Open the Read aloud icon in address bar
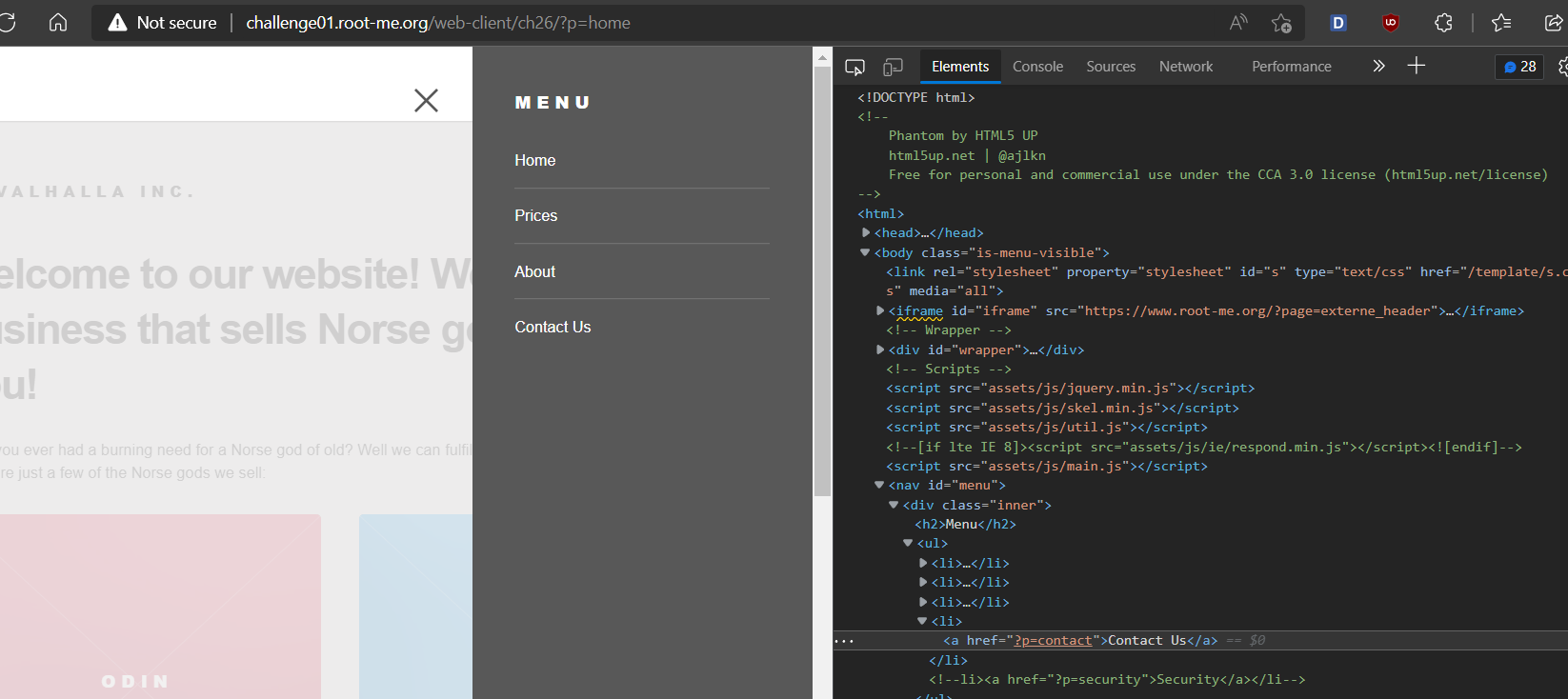1568x699 pixels. (1238, 22)
